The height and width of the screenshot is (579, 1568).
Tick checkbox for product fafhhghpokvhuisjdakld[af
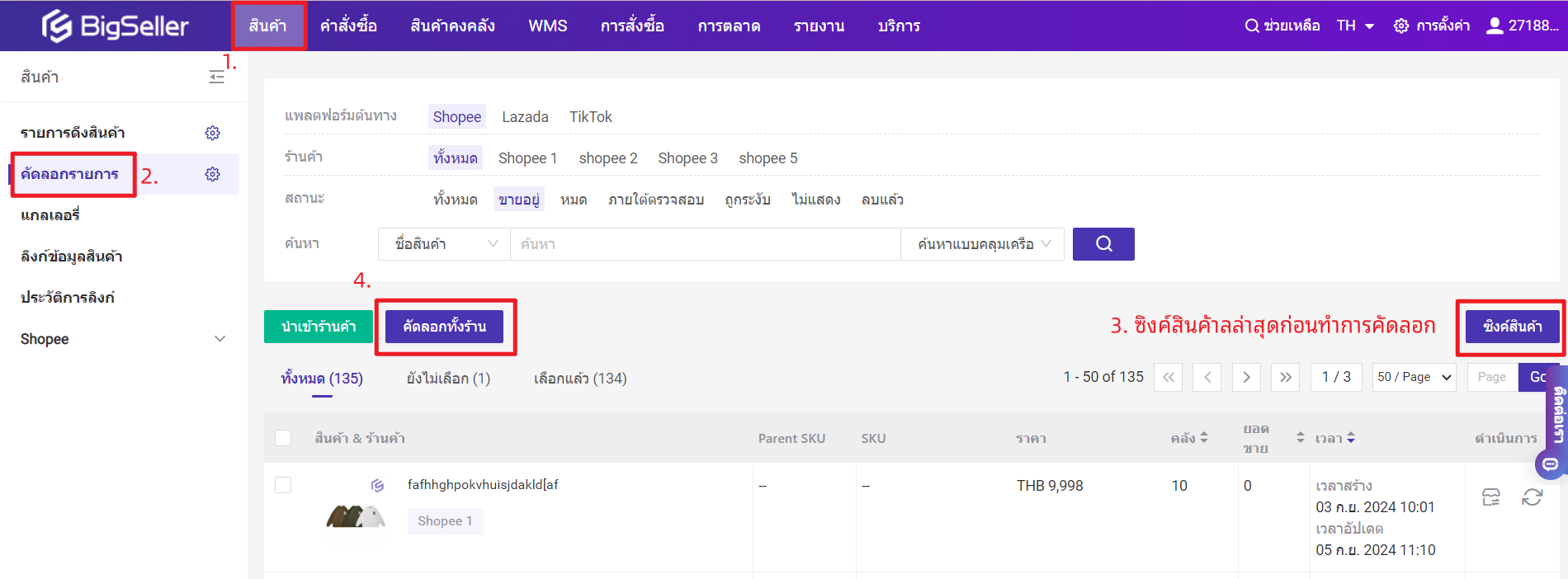pos(283,485)
